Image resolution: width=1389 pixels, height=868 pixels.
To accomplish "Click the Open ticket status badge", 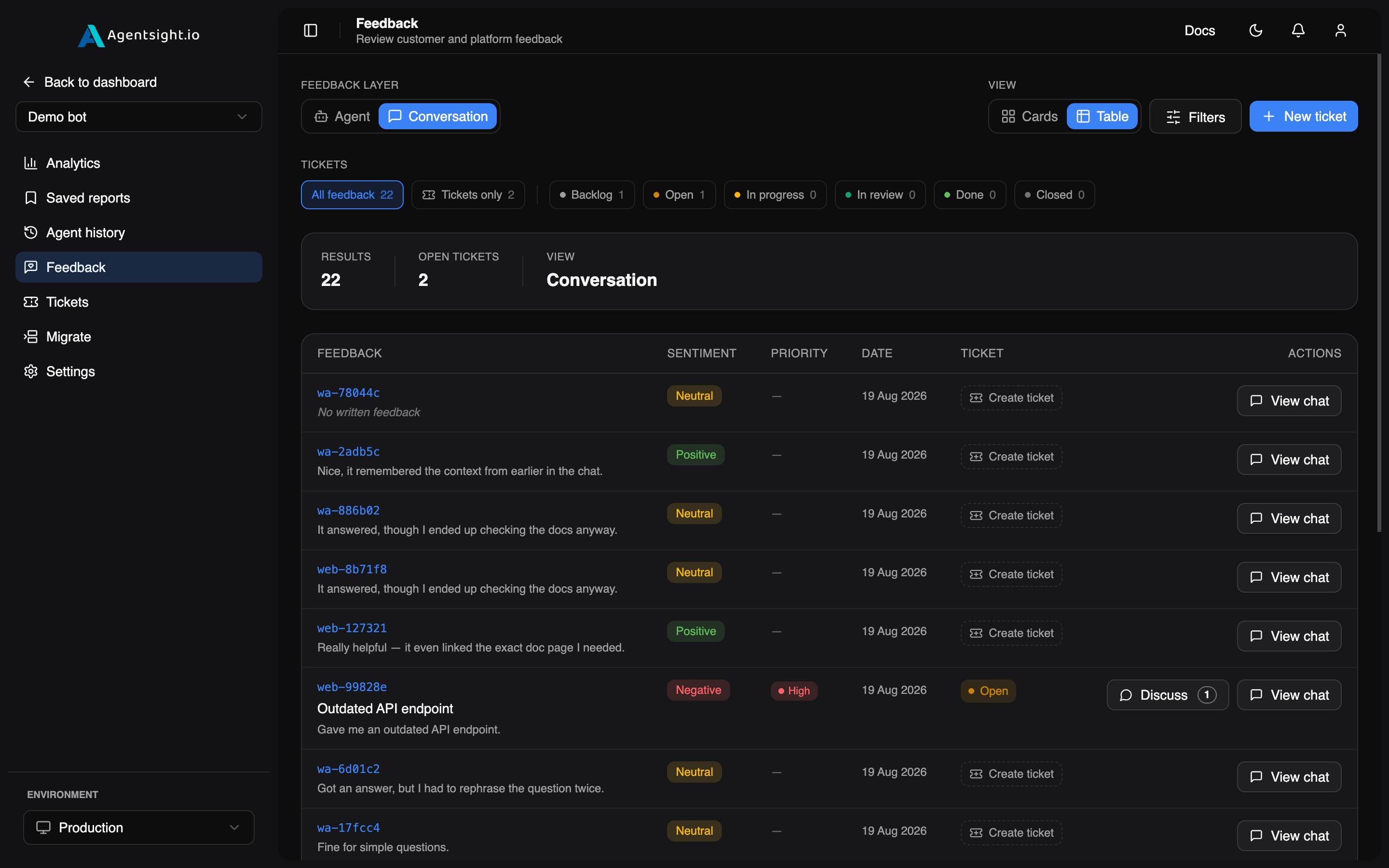I will (987, 691).
